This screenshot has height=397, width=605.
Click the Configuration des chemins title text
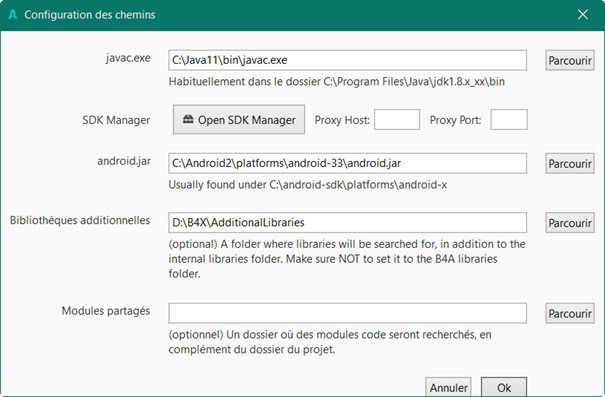pyautogui.click(x=90, y=15)
